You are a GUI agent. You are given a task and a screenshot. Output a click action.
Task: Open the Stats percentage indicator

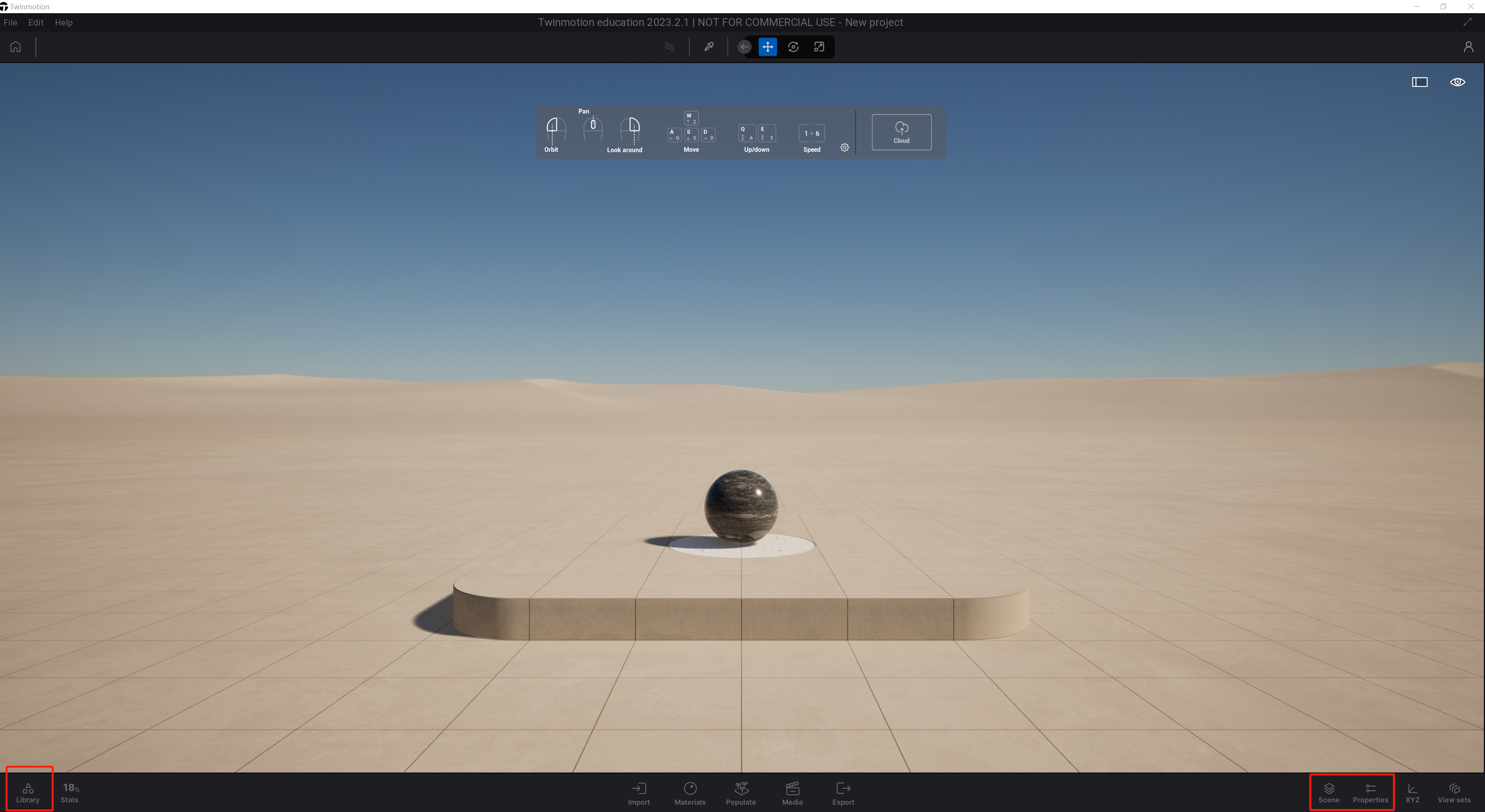[x=70, y=792]
